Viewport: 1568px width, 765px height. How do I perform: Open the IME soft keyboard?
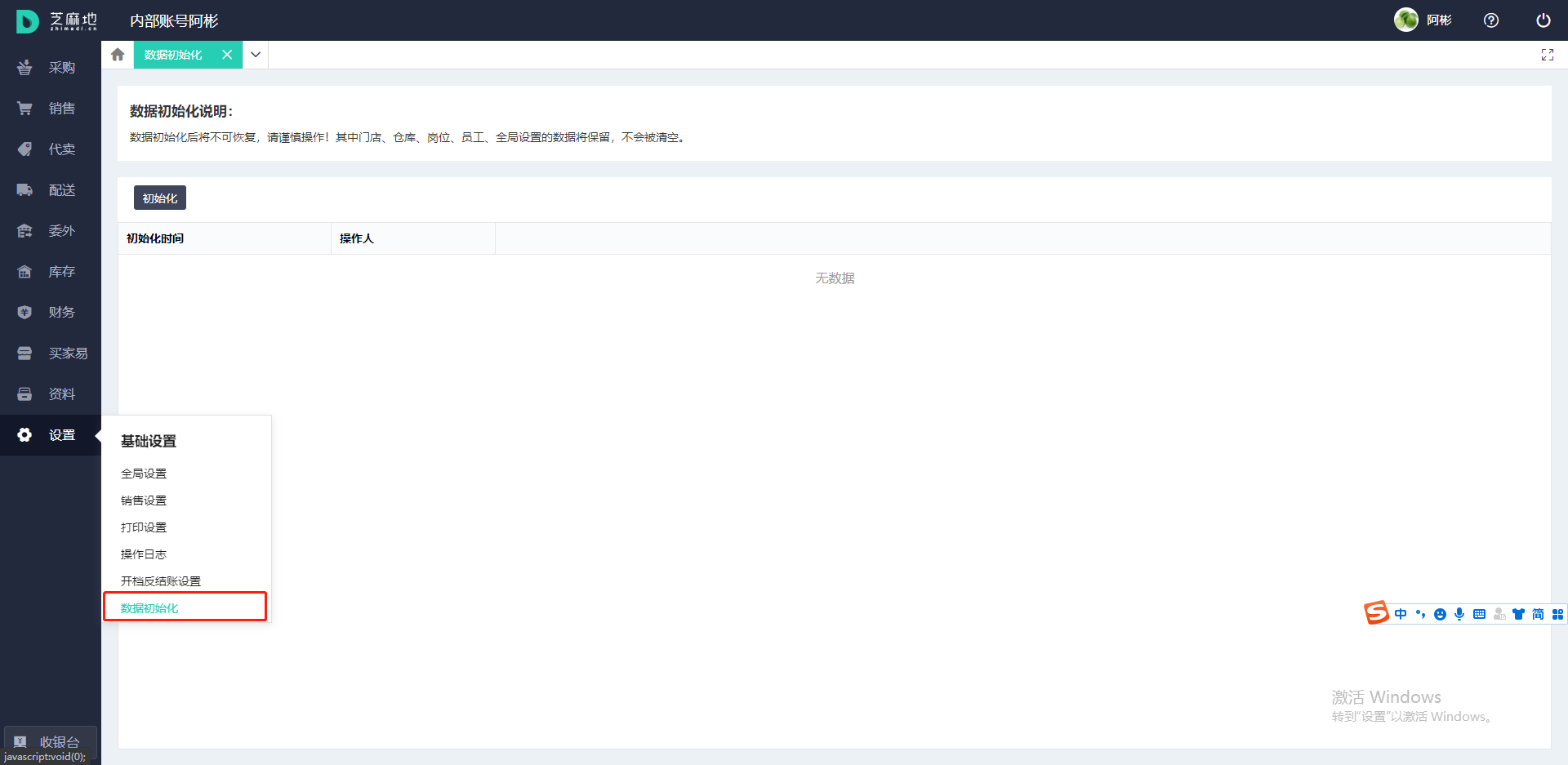pos(1479,614)
